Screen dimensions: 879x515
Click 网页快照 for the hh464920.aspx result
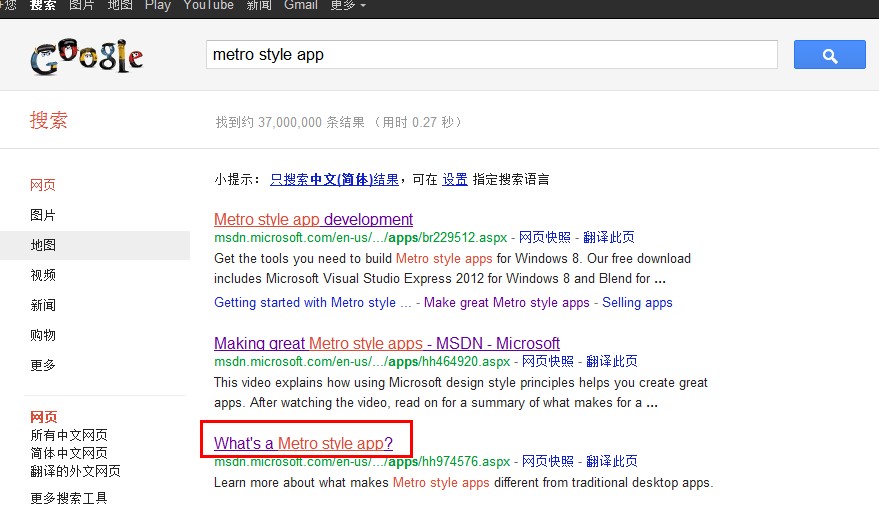tap(548, 361)
